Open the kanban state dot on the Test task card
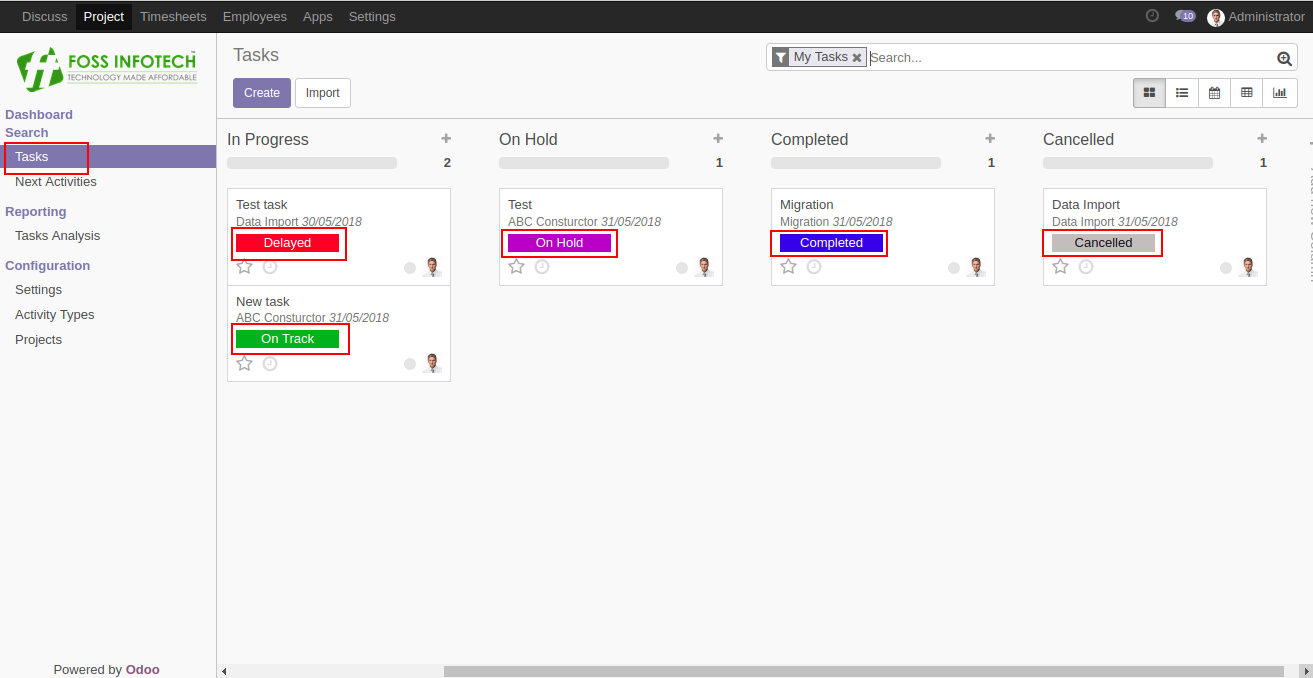1313x678 pixels. click(x=410, y=268)
